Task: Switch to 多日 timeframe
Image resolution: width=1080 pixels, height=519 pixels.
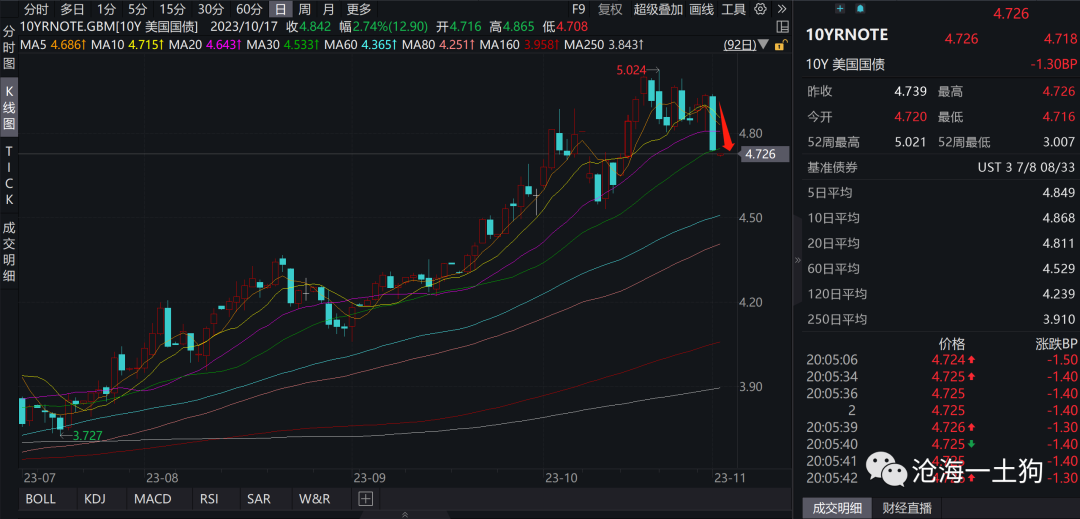Action: (72, 9)
